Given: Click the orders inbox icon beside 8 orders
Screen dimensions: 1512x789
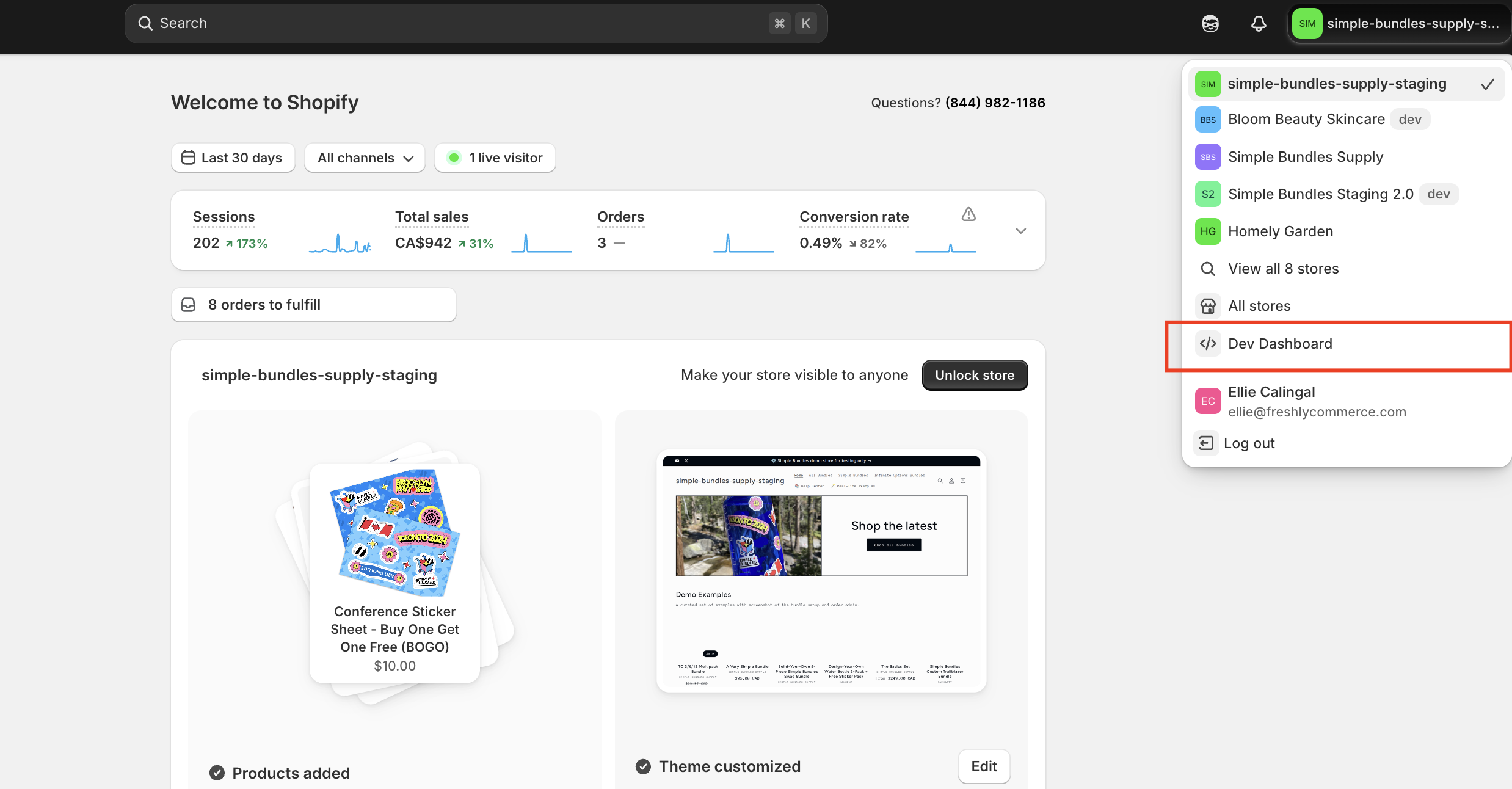Looking at the screenshot, I should [189, 305].
